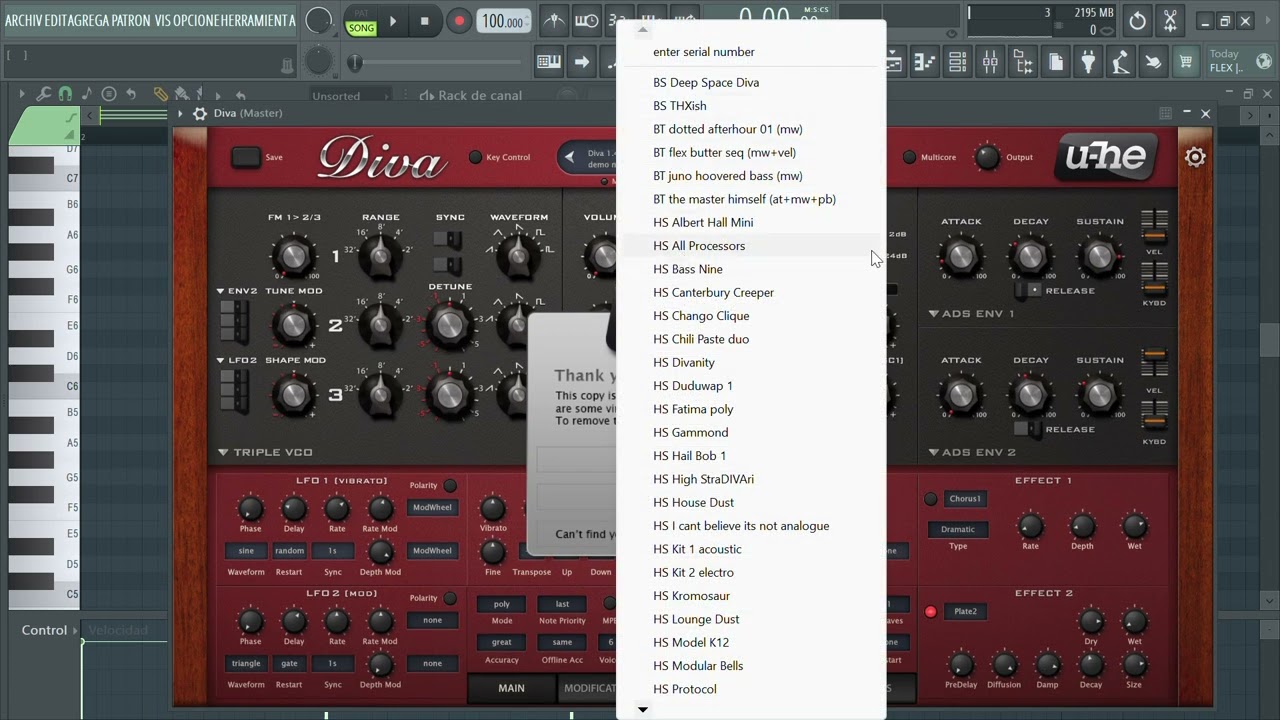Open the audio editor scissors icon
The width and height of the screenshot is (1280, 720).
[1170, 21]
